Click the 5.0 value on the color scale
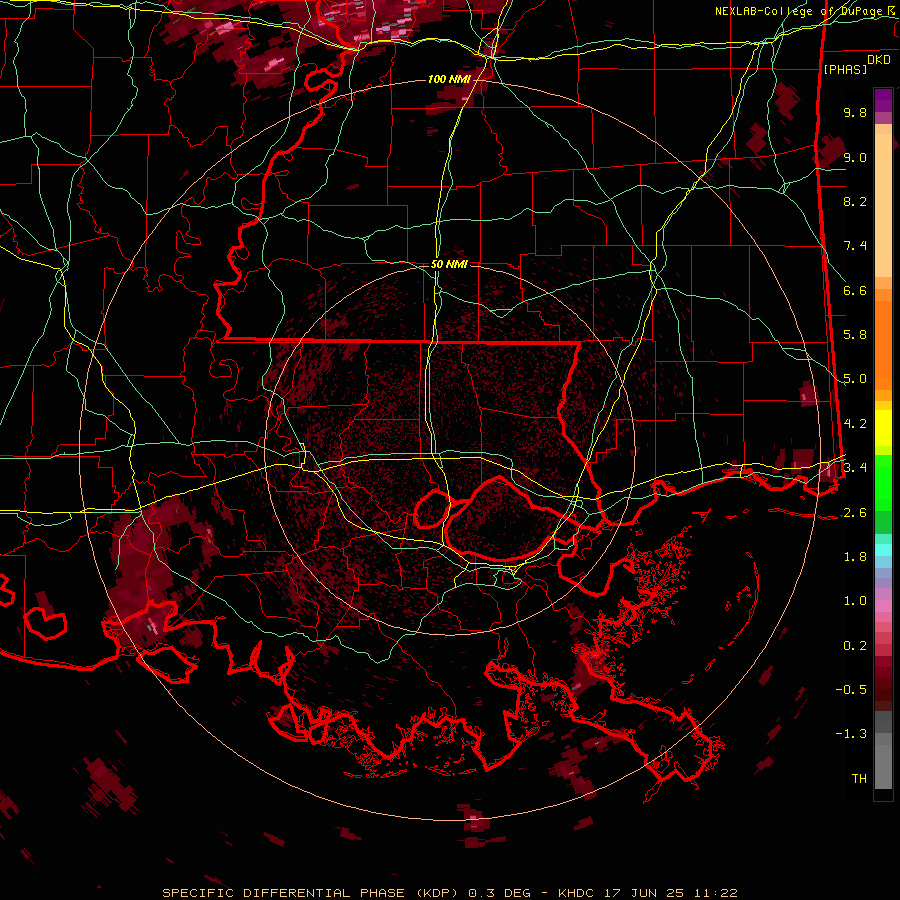This screenshot has height=900, width=900. [855, 379]
